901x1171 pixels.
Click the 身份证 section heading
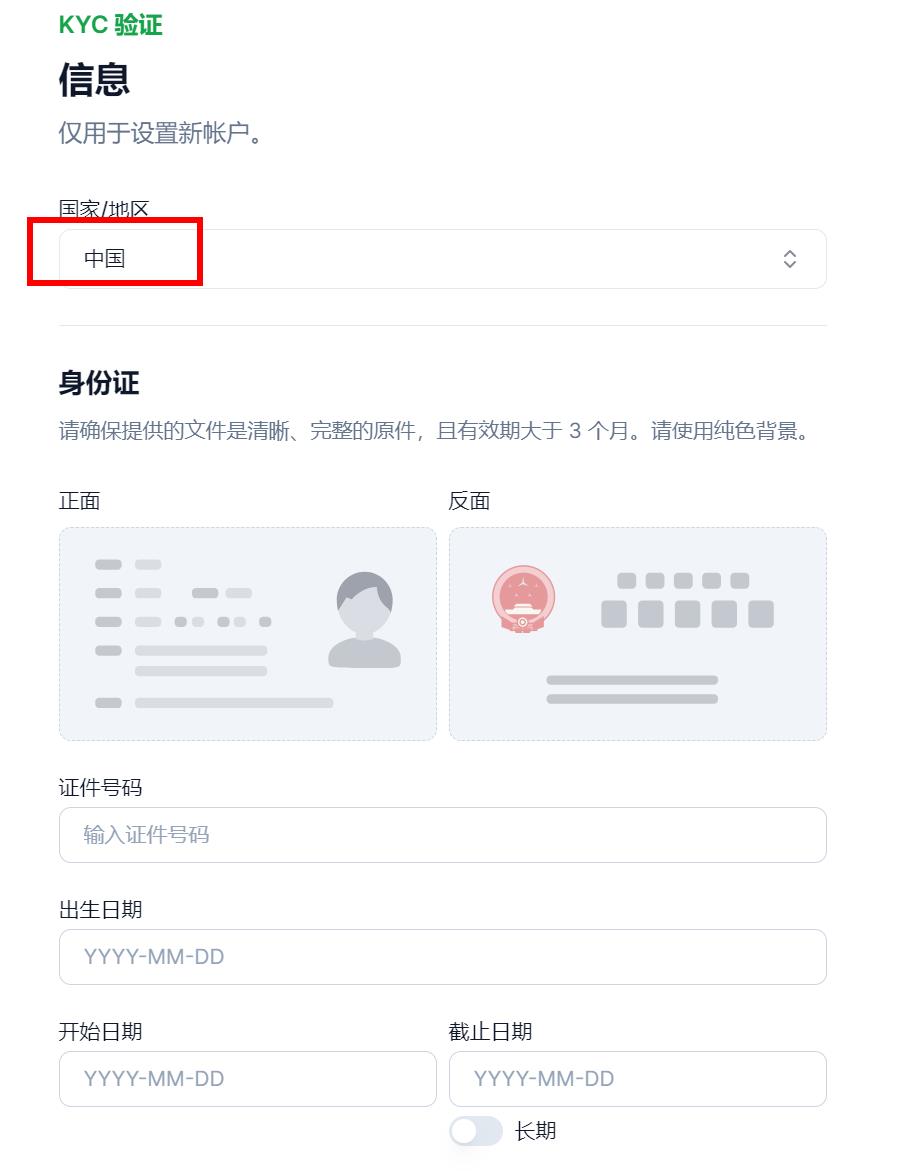[99, 383]
